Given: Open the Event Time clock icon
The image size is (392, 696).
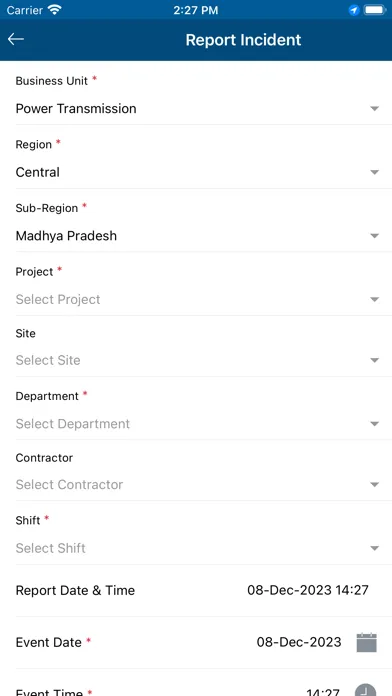Looking at the screenshot, I should [x=366, y=690].
